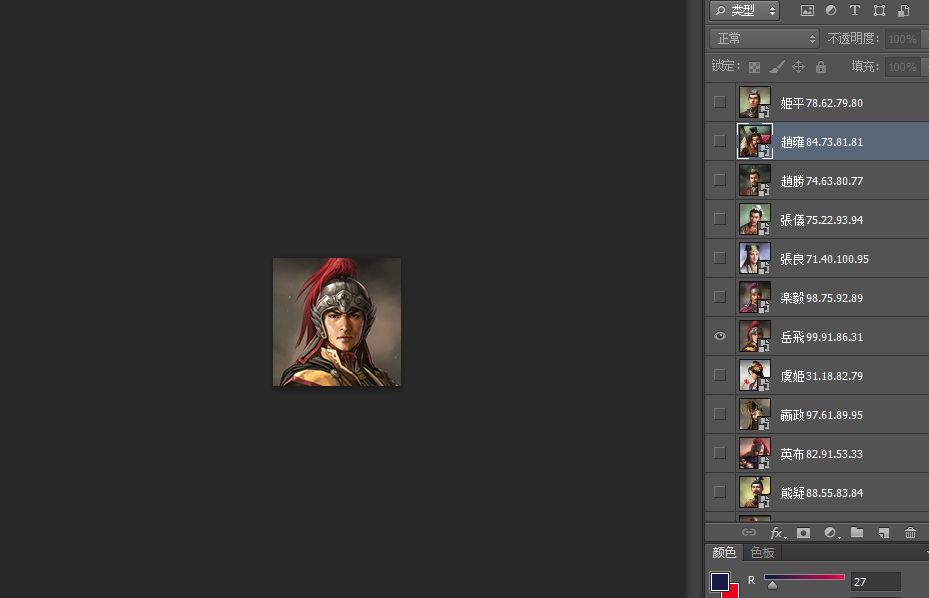The image size is (929, 598).
Task: Click the 填充 fill value field
Action: [x=902, y=67]
